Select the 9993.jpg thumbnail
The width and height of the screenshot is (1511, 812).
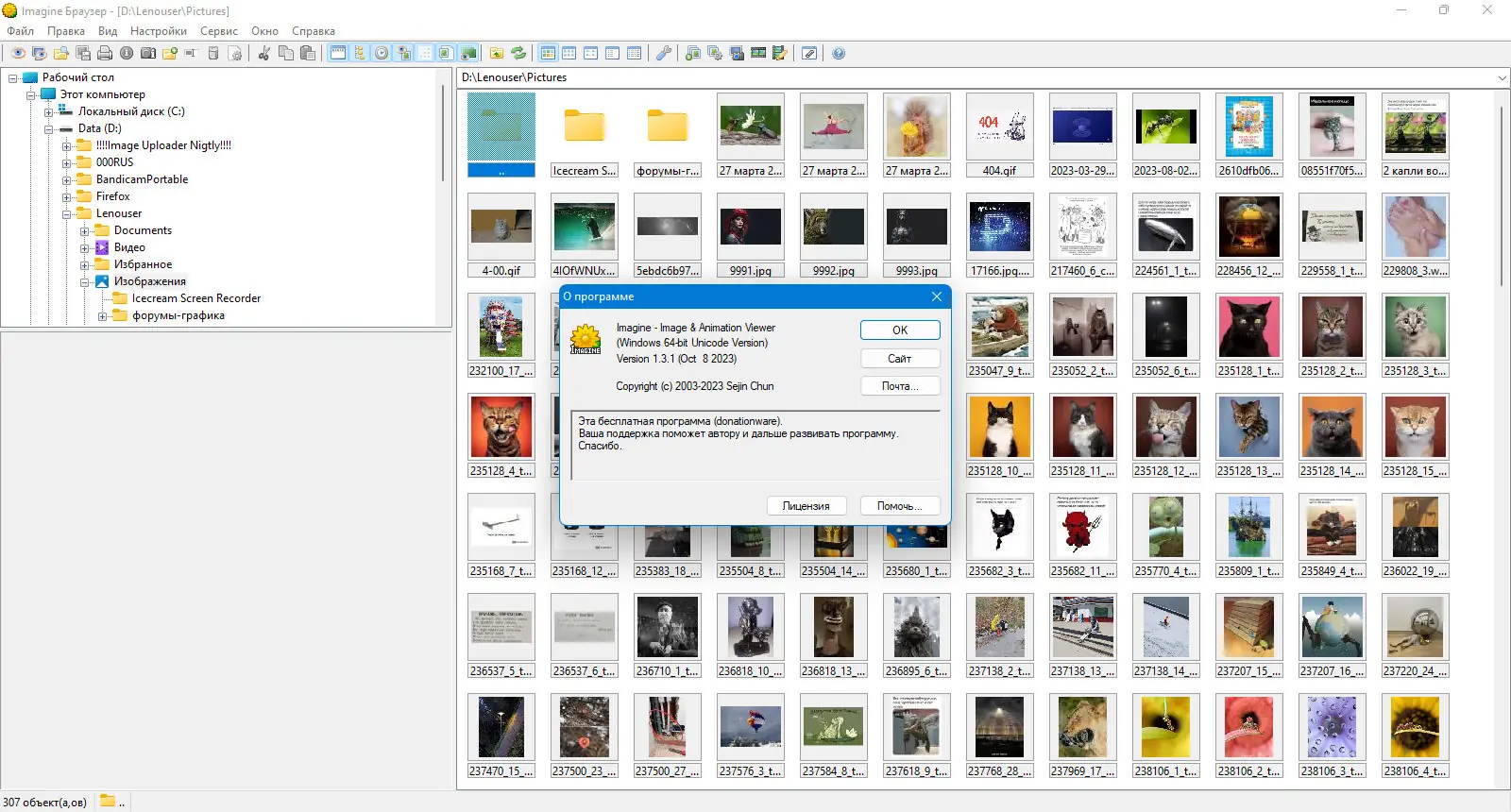point(916,235)
